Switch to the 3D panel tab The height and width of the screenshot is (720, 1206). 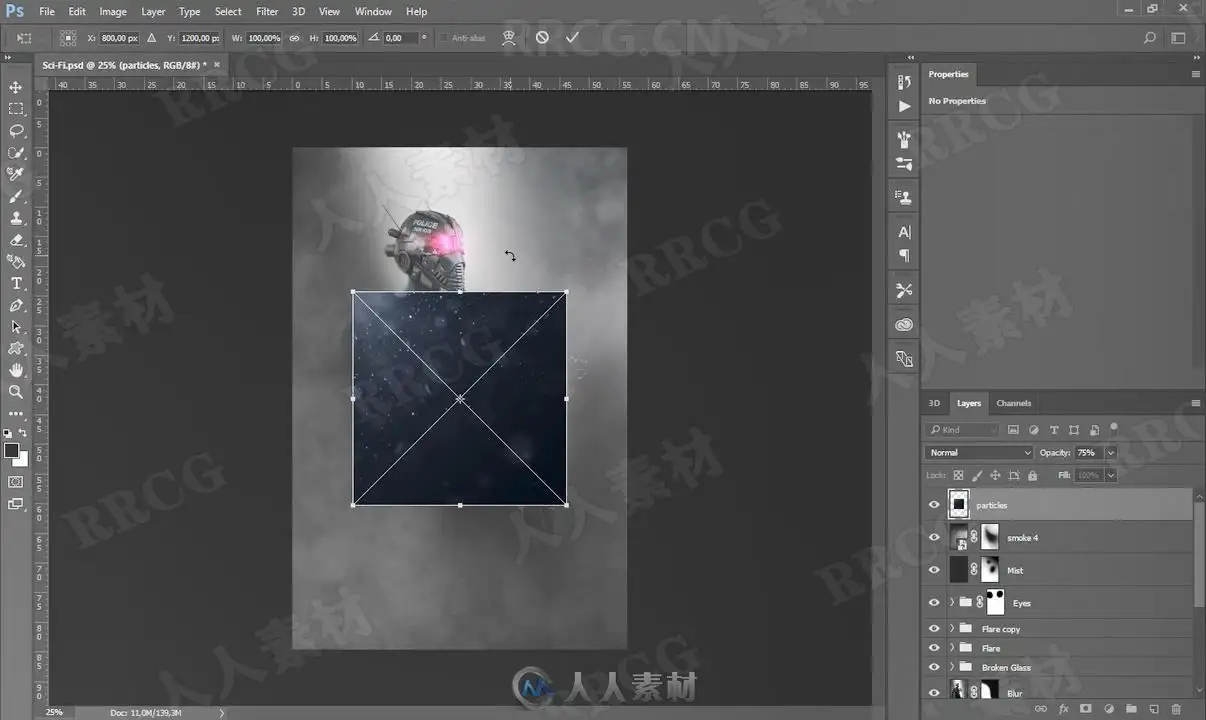(x=934, y=403)
